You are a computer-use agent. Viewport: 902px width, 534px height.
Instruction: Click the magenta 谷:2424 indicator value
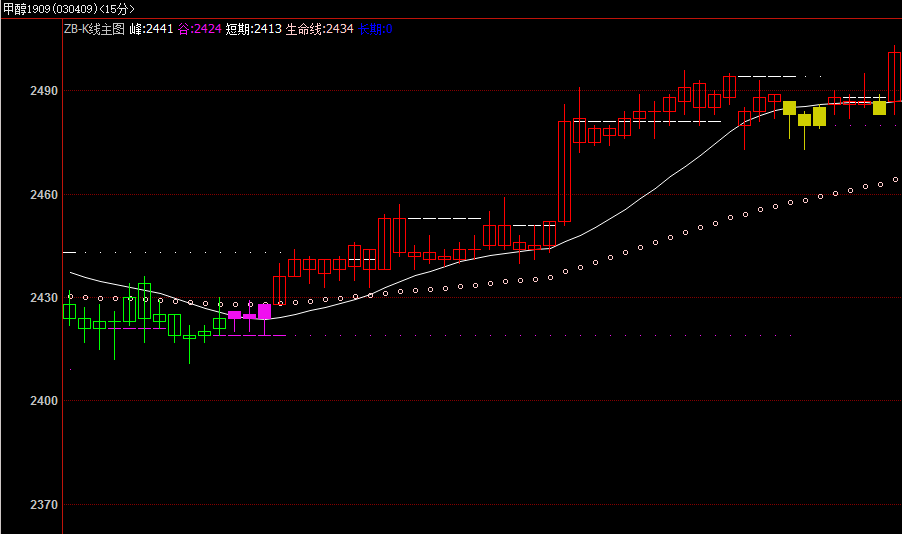click(x=200, y=29)
